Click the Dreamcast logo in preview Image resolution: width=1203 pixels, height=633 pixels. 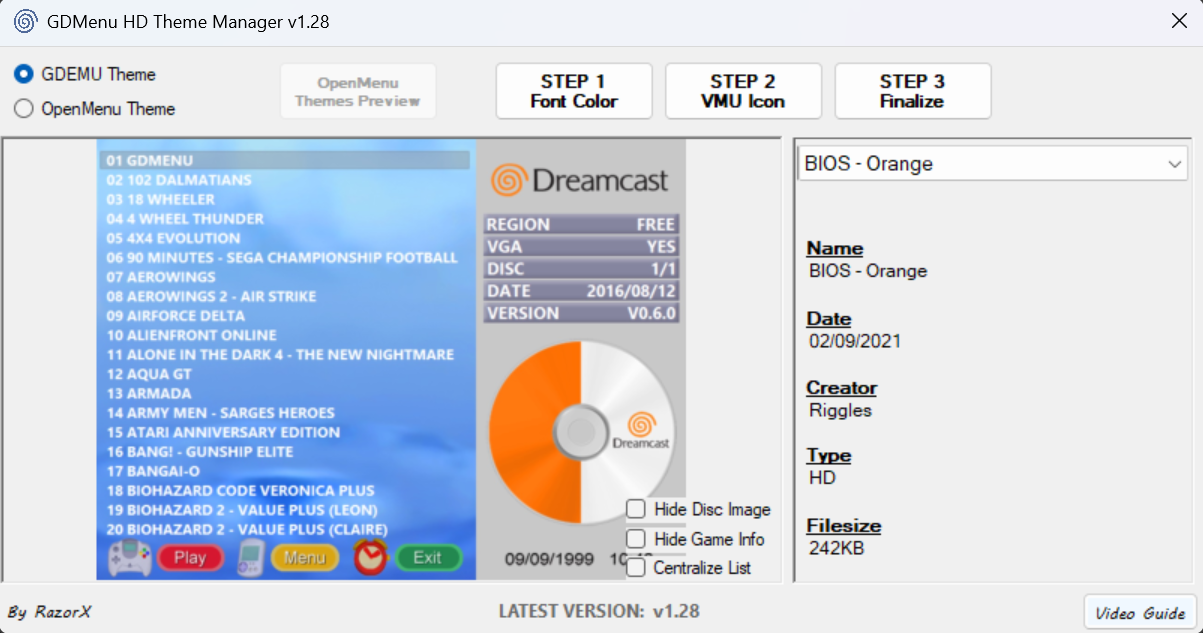580,180
